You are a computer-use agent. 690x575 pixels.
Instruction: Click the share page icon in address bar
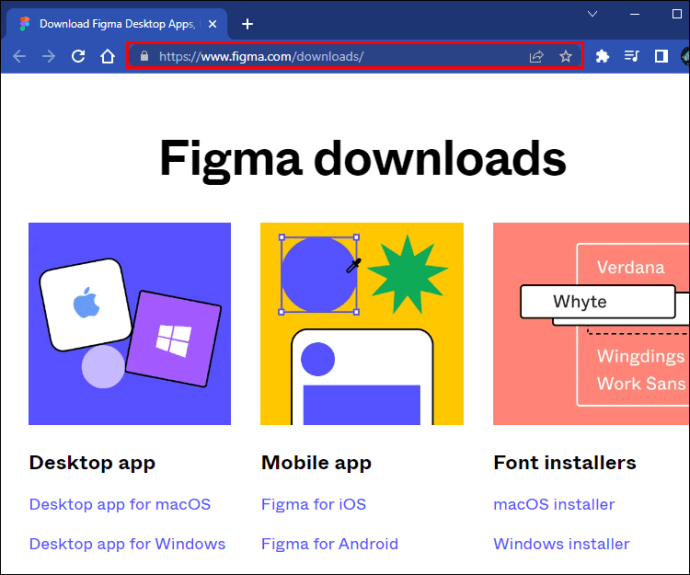(536, 57)
